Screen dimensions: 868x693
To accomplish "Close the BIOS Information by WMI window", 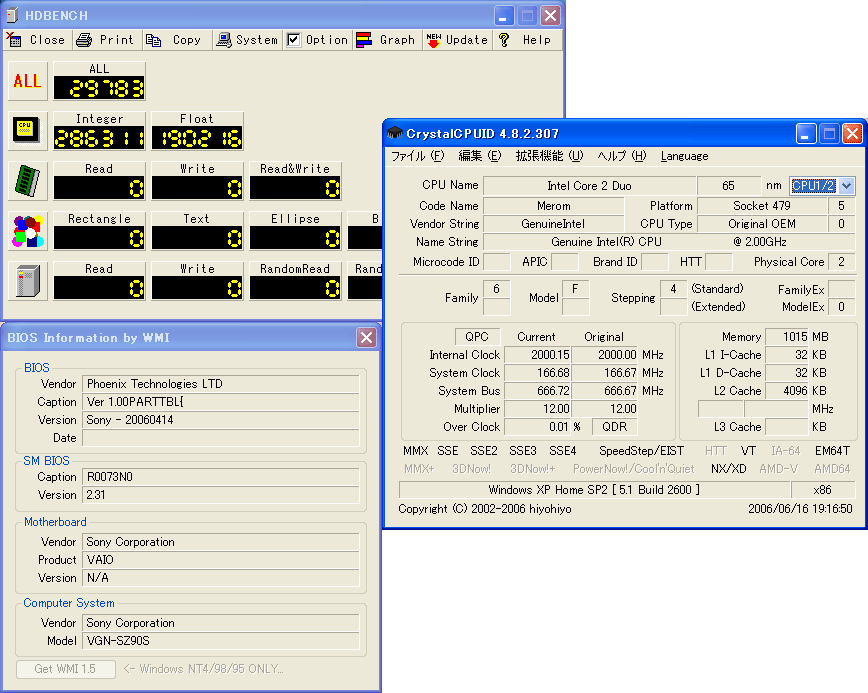I will [366, 337].
